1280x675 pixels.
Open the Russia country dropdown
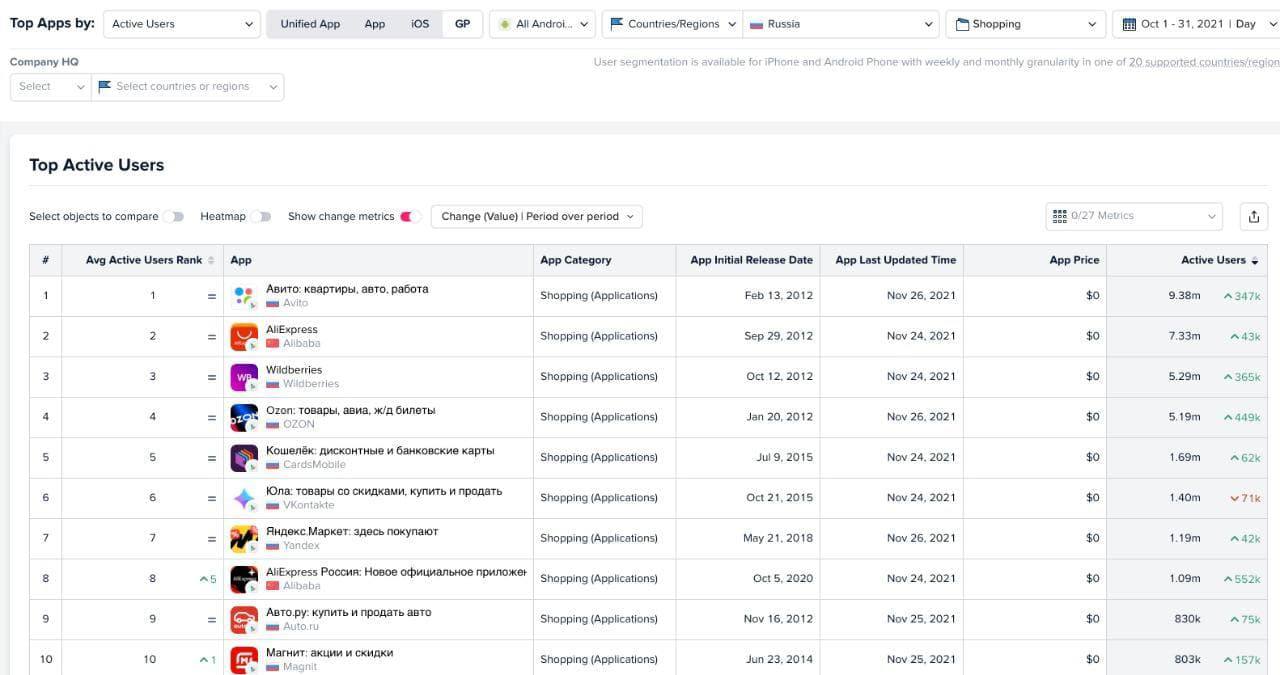[x=841, y=24]
